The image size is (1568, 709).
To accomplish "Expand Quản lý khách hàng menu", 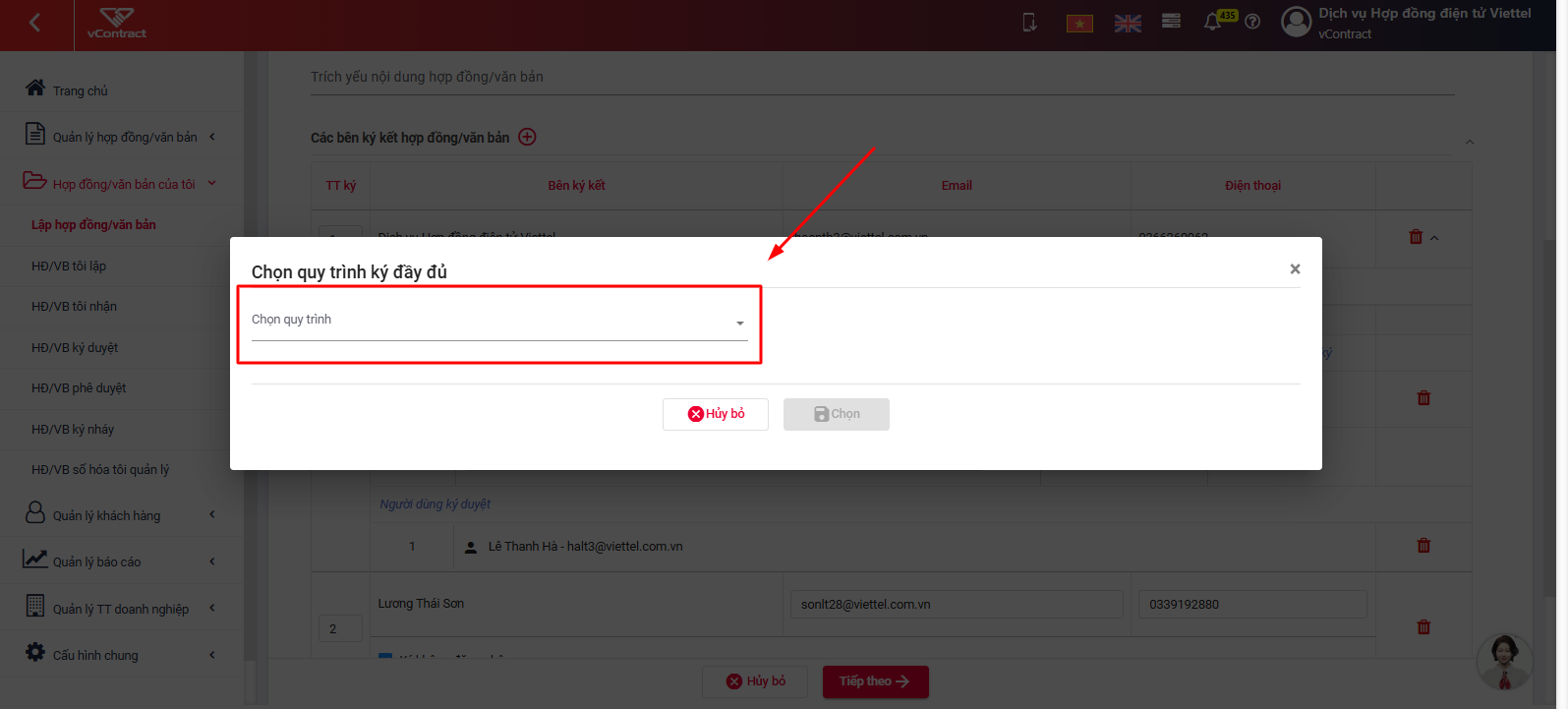I will 120,514.
